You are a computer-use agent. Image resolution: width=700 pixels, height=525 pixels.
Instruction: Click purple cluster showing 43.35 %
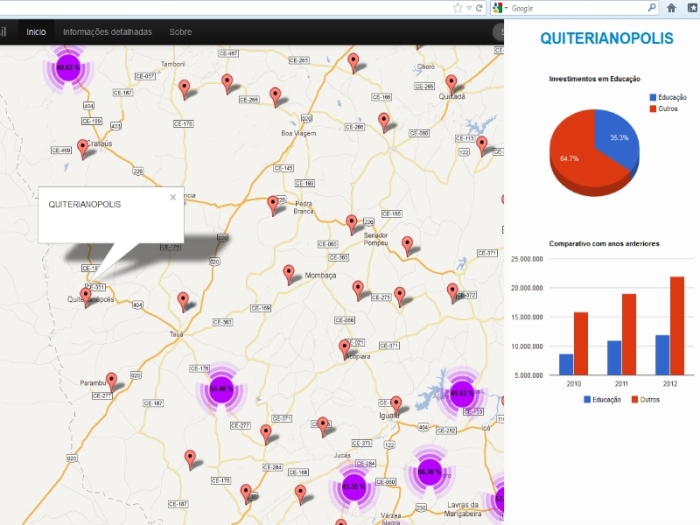(353, 487)
